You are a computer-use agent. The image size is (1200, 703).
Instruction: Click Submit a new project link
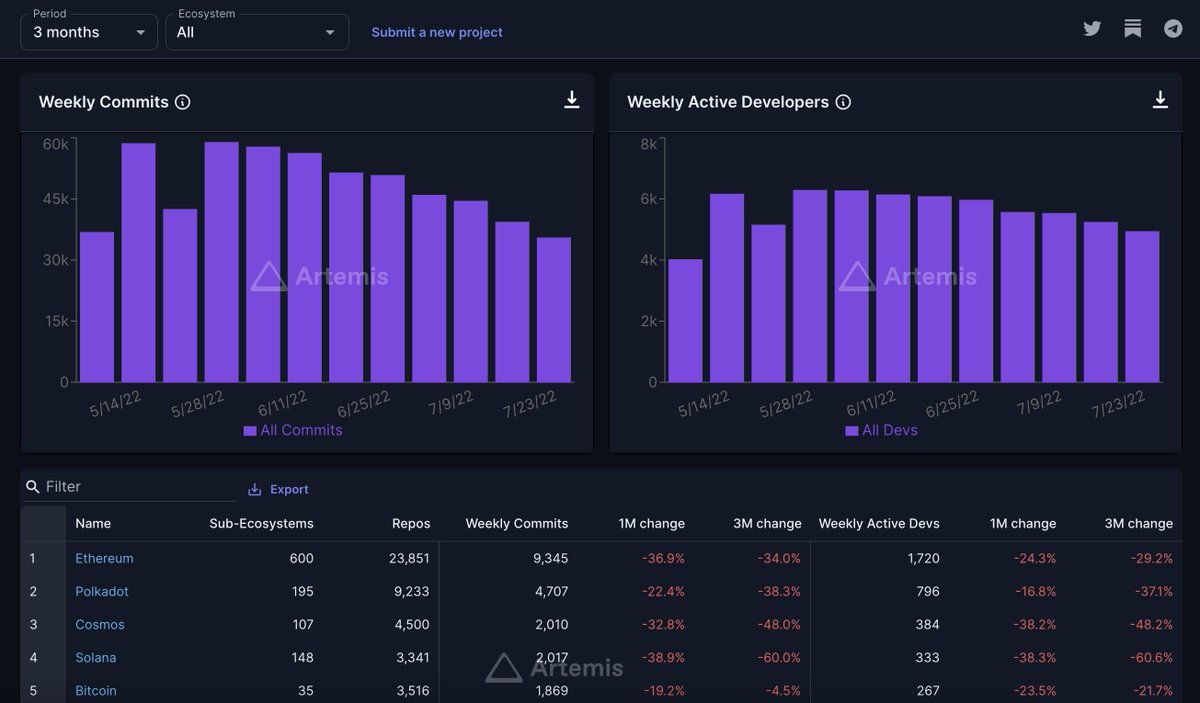437,32
